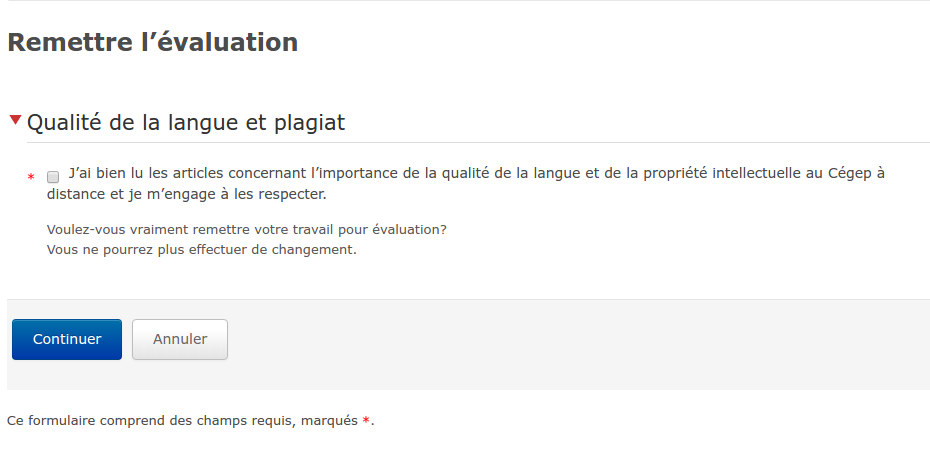Click the red asterisk in the footer note

tap(366, 422)
